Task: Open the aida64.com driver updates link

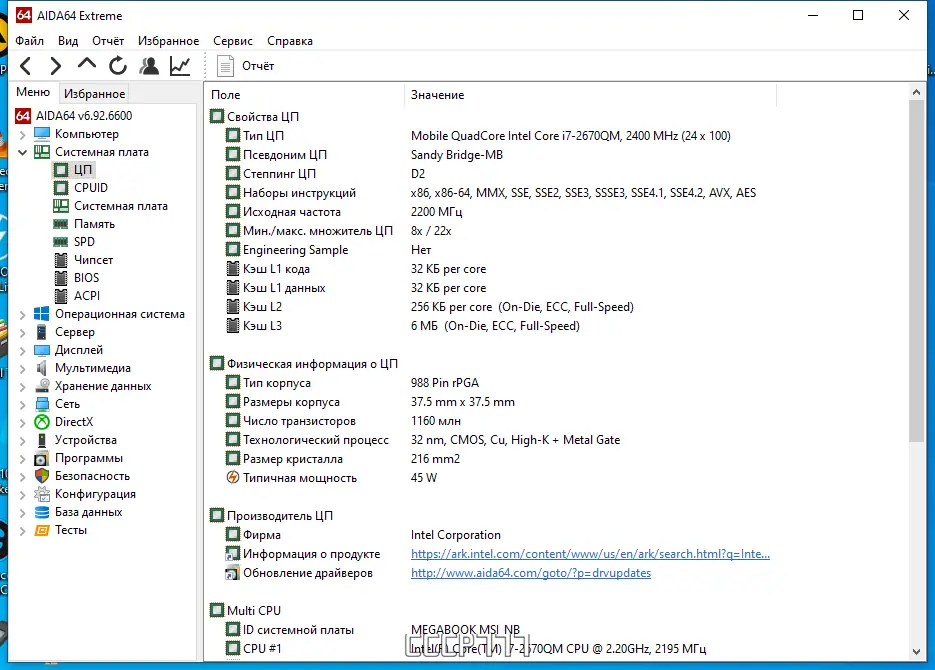Action: 531,573
